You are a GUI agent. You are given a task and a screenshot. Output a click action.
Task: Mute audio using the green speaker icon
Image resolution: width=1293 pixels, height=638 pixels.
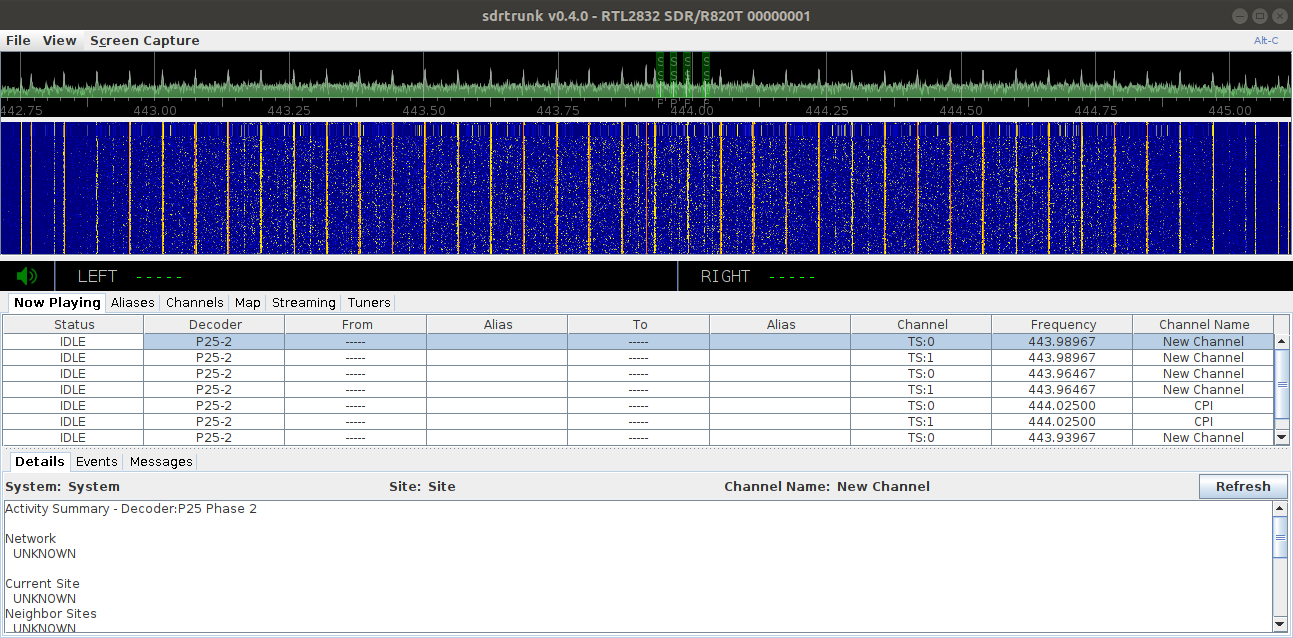(27, 276)
